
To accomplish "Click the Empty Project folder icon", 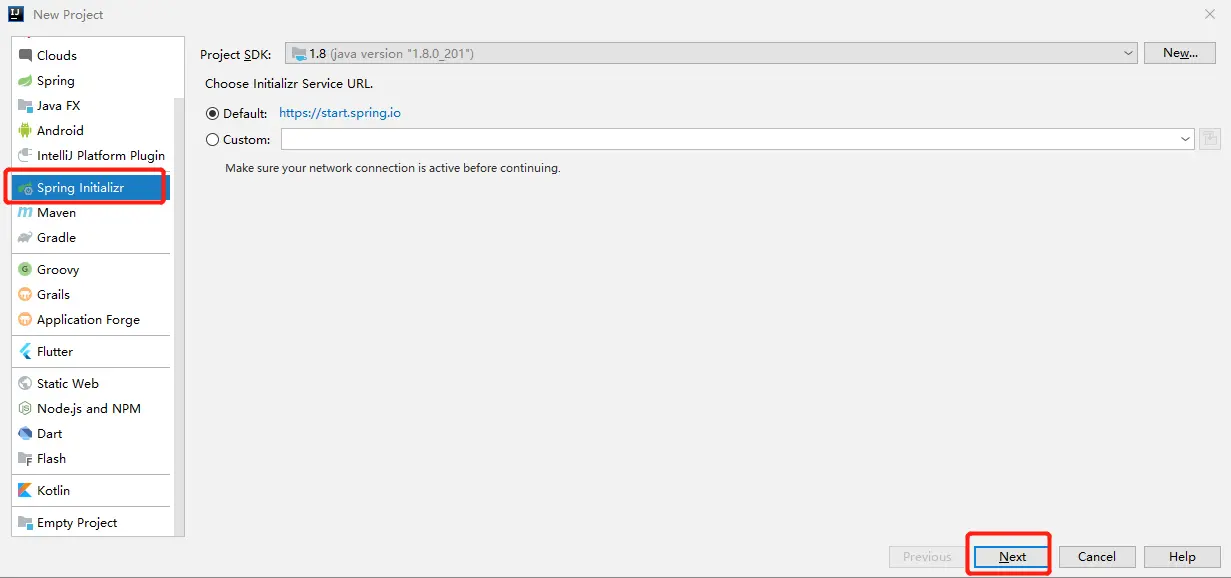I will pyautogui.click(x=25, y=522).
